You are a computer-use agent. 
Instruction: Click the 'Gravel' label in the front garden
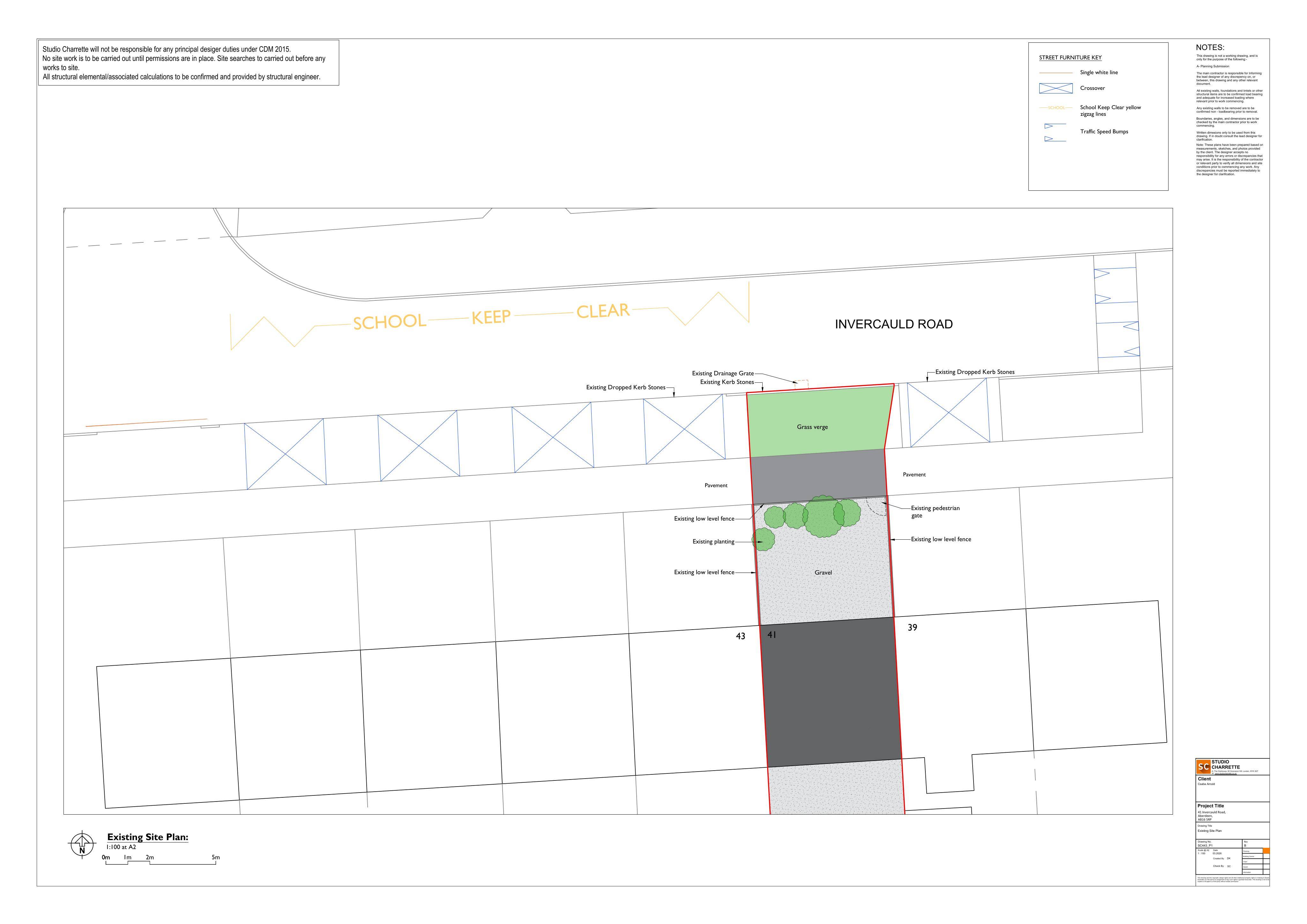coord(823,573)
